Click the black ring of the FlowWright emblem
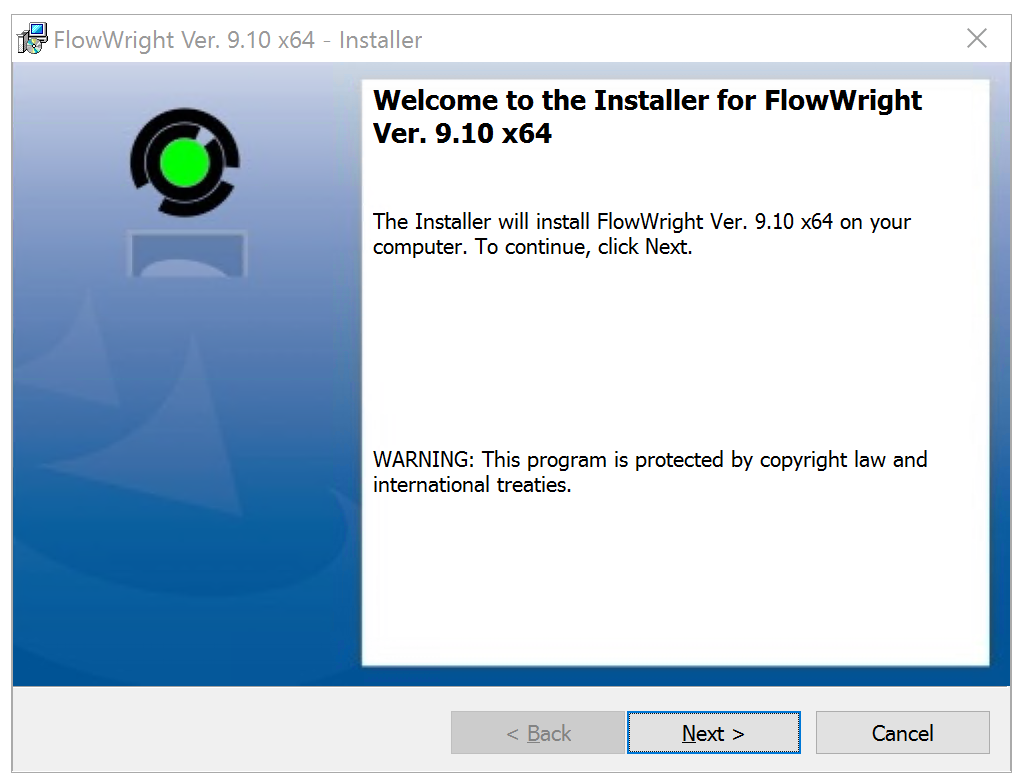This screenshot has height=781, width=1018. (184, 115)
